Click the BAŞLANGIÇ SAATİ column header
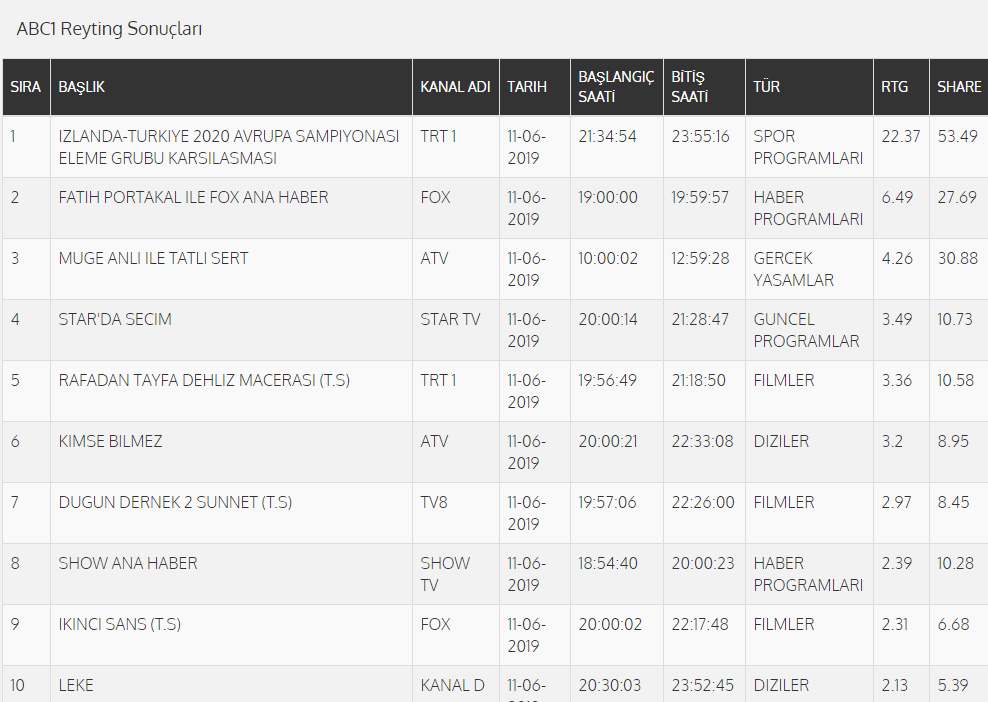 tap(616, 87)
